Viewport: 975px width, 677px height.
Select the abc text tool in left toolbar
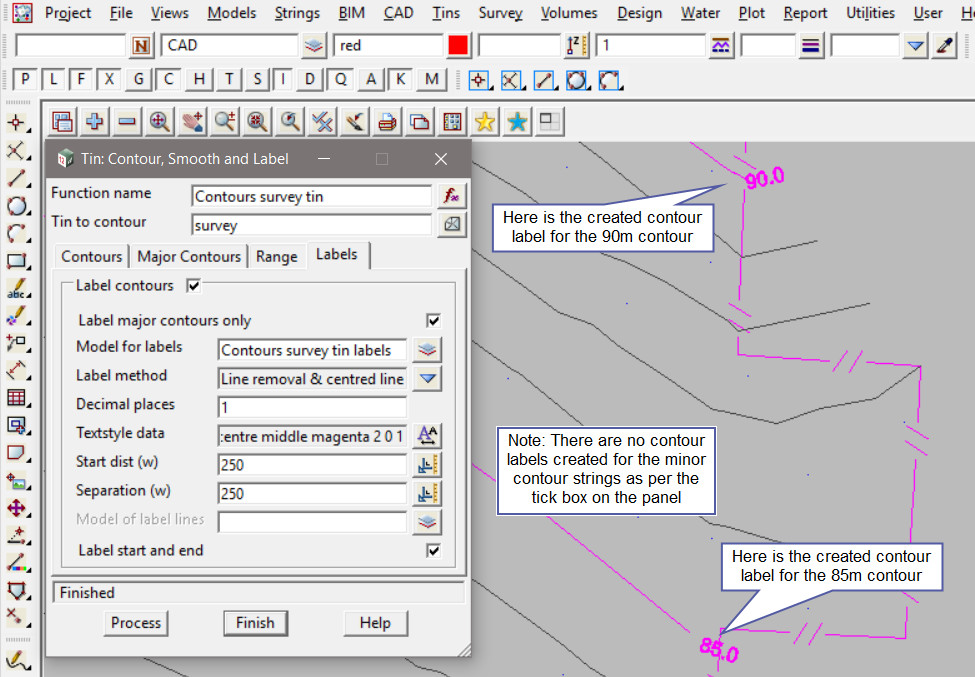17,288
